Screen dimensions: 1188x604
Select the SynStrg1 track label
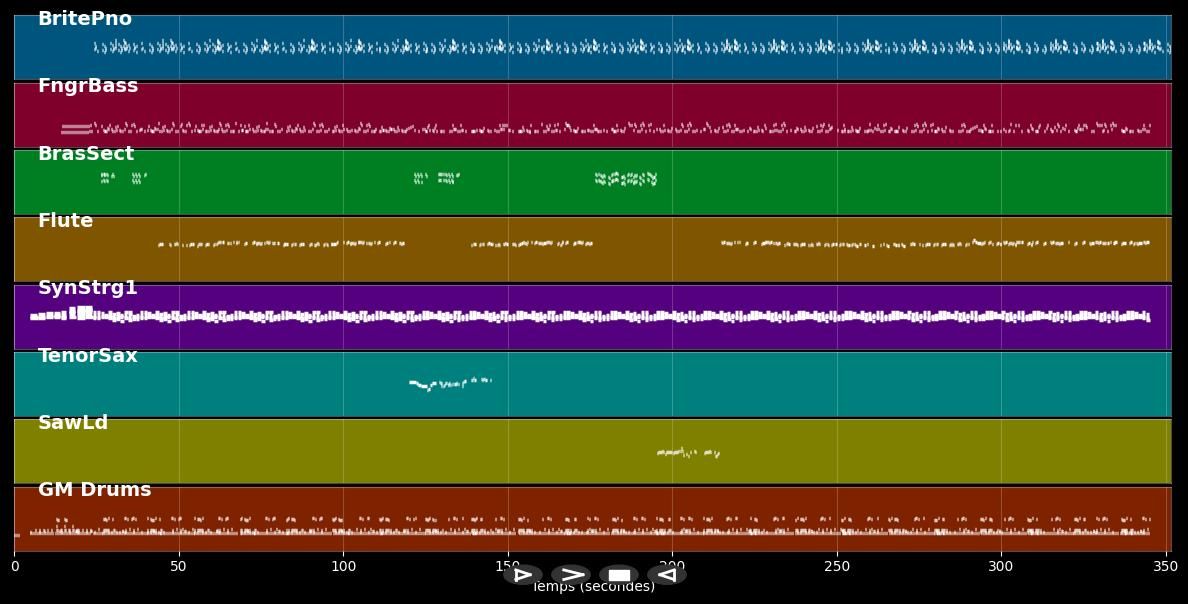click(88, 288)
